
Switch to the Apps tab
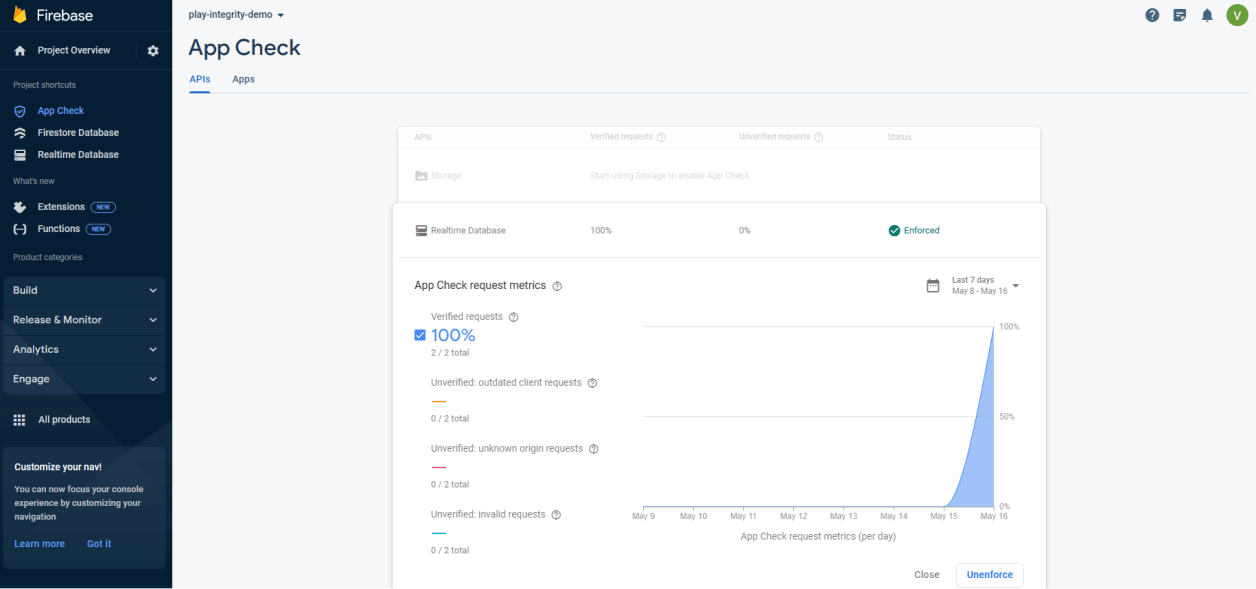pyautogui.click(x=243, y=79)
